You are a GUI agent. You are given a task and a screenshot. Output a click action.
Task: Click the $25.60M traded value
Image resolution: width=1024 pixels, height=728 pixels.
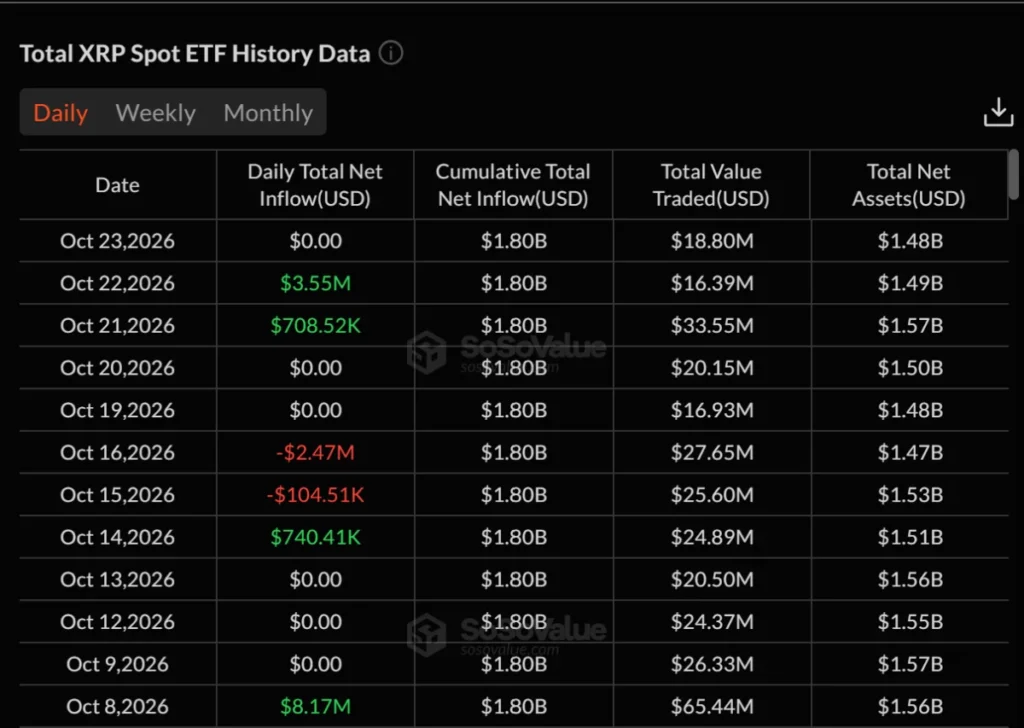coord(712,495)
